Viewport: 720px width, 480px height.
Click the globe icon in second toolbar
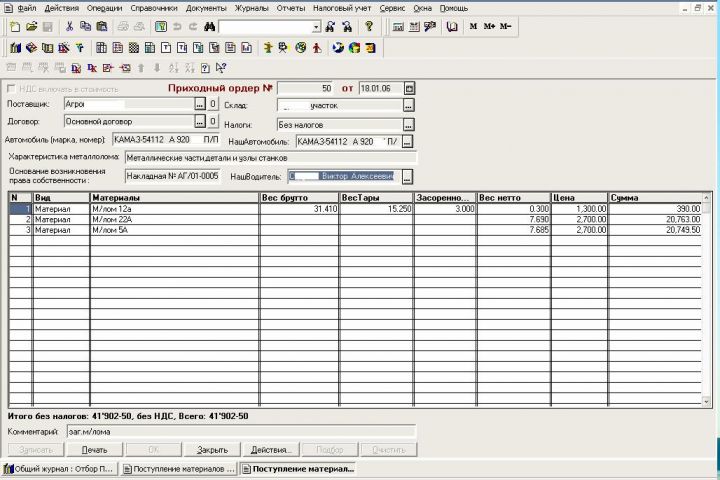(x=301, y=48)
